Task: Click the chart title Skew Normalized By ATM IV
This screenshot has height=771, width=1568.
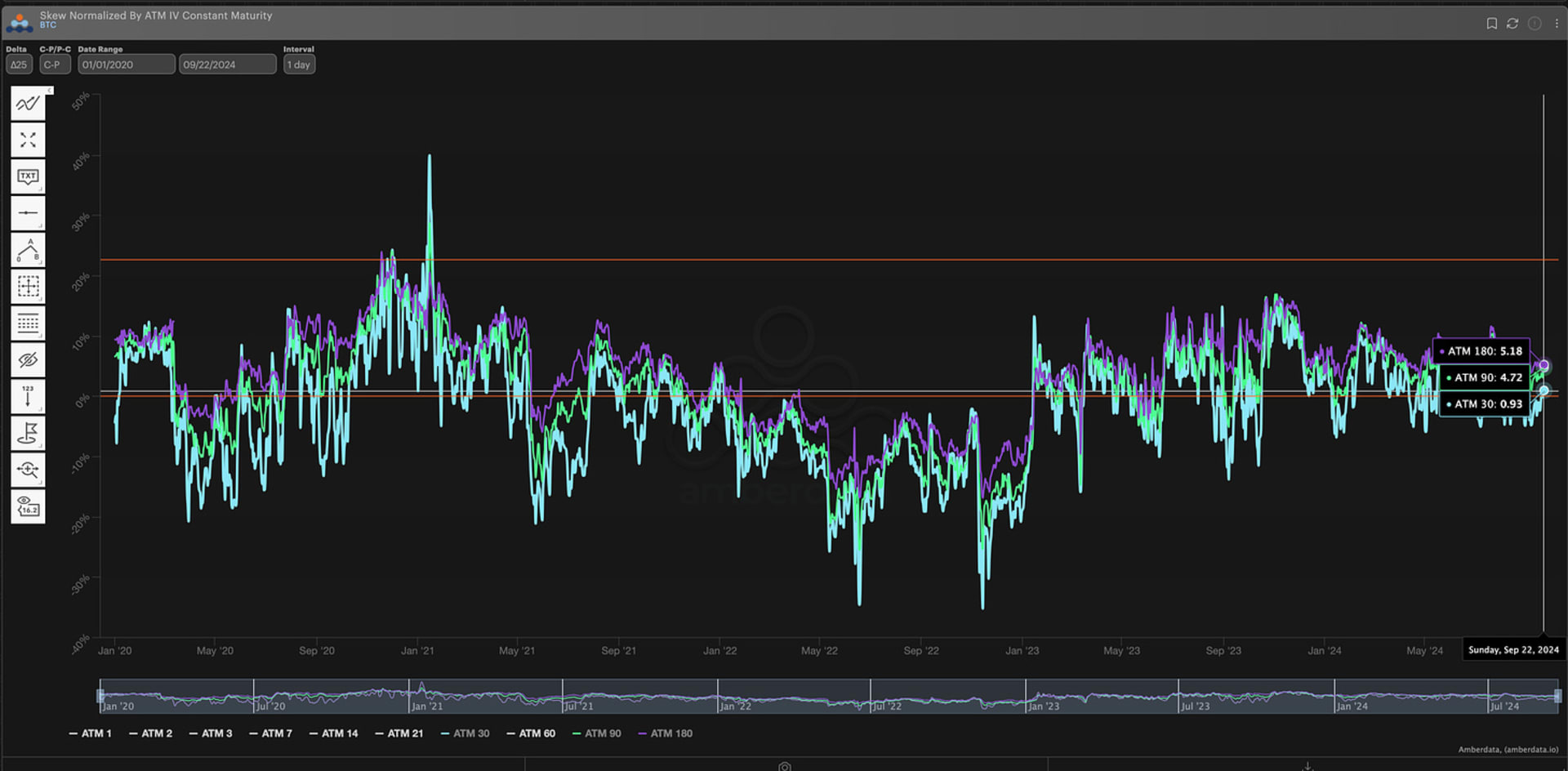Action: tap(156, 16)
